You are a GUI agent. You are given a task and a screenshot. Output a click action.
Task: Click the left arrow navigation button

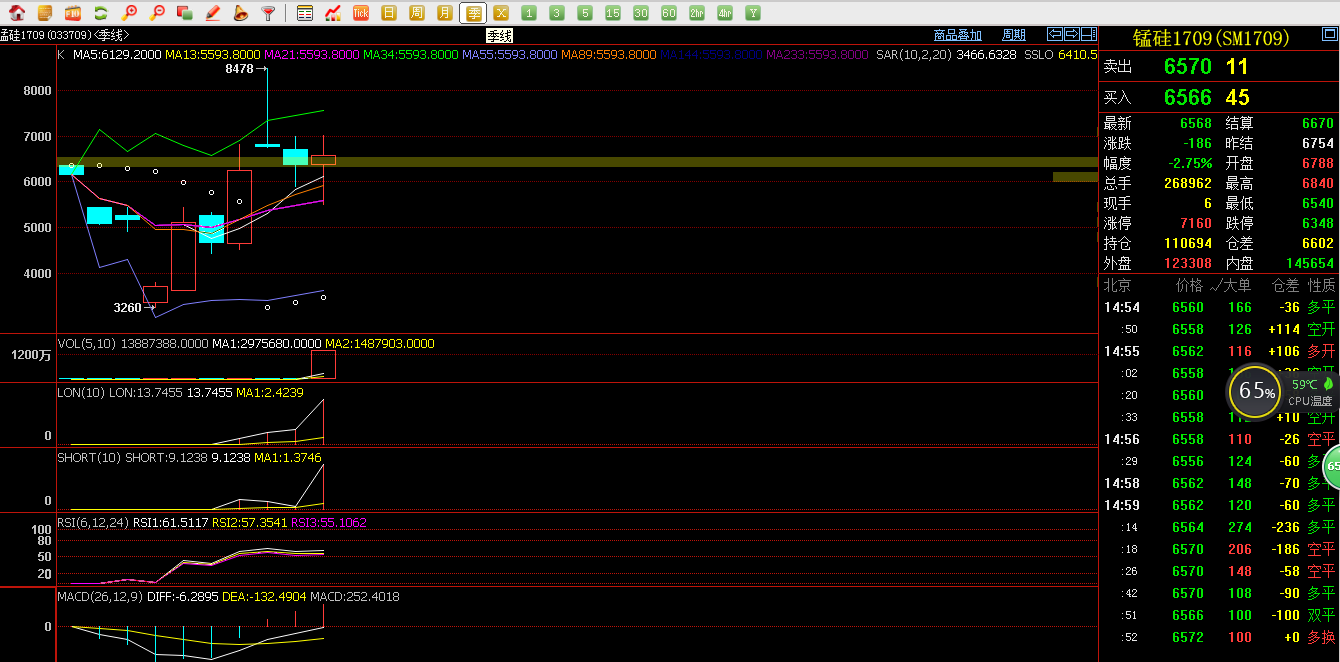click(1055, 35)
